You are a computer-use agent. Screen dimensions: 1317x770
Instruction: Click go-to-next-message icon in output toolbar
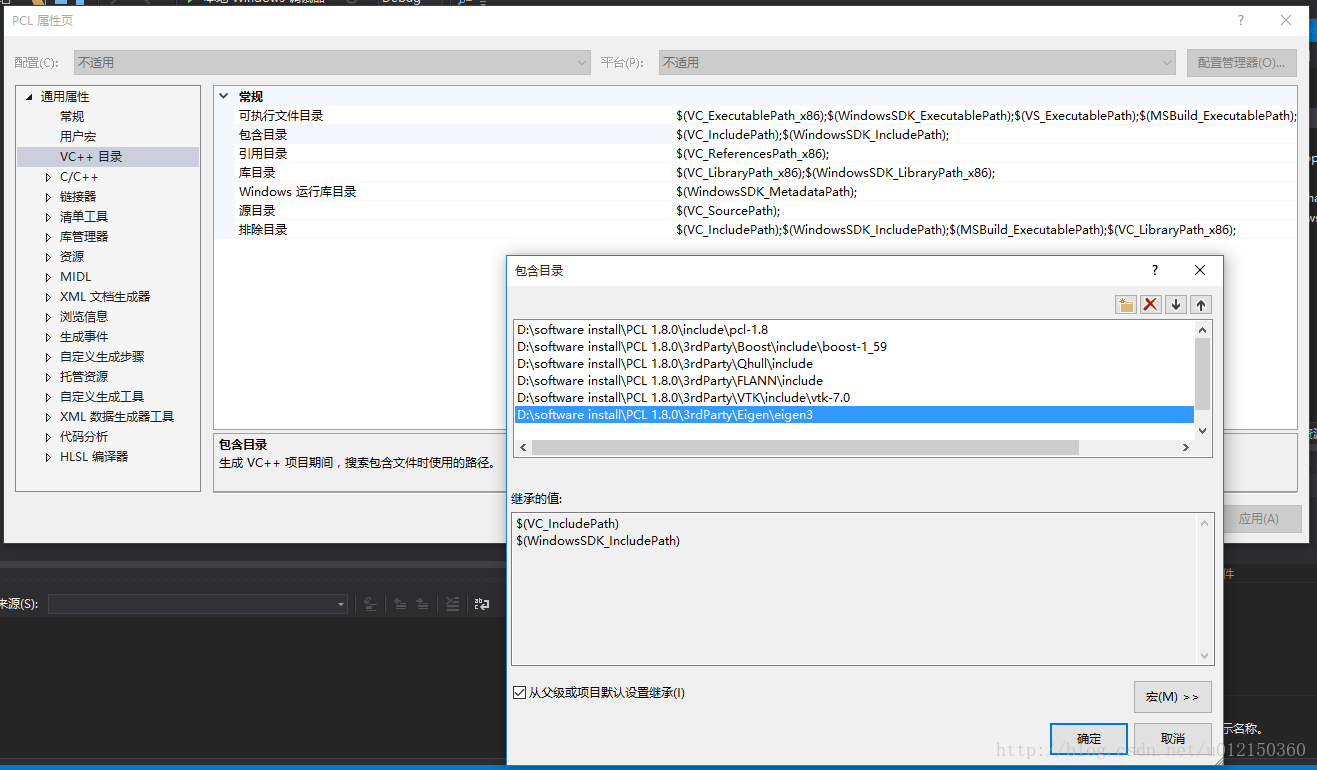click(423, 604)
